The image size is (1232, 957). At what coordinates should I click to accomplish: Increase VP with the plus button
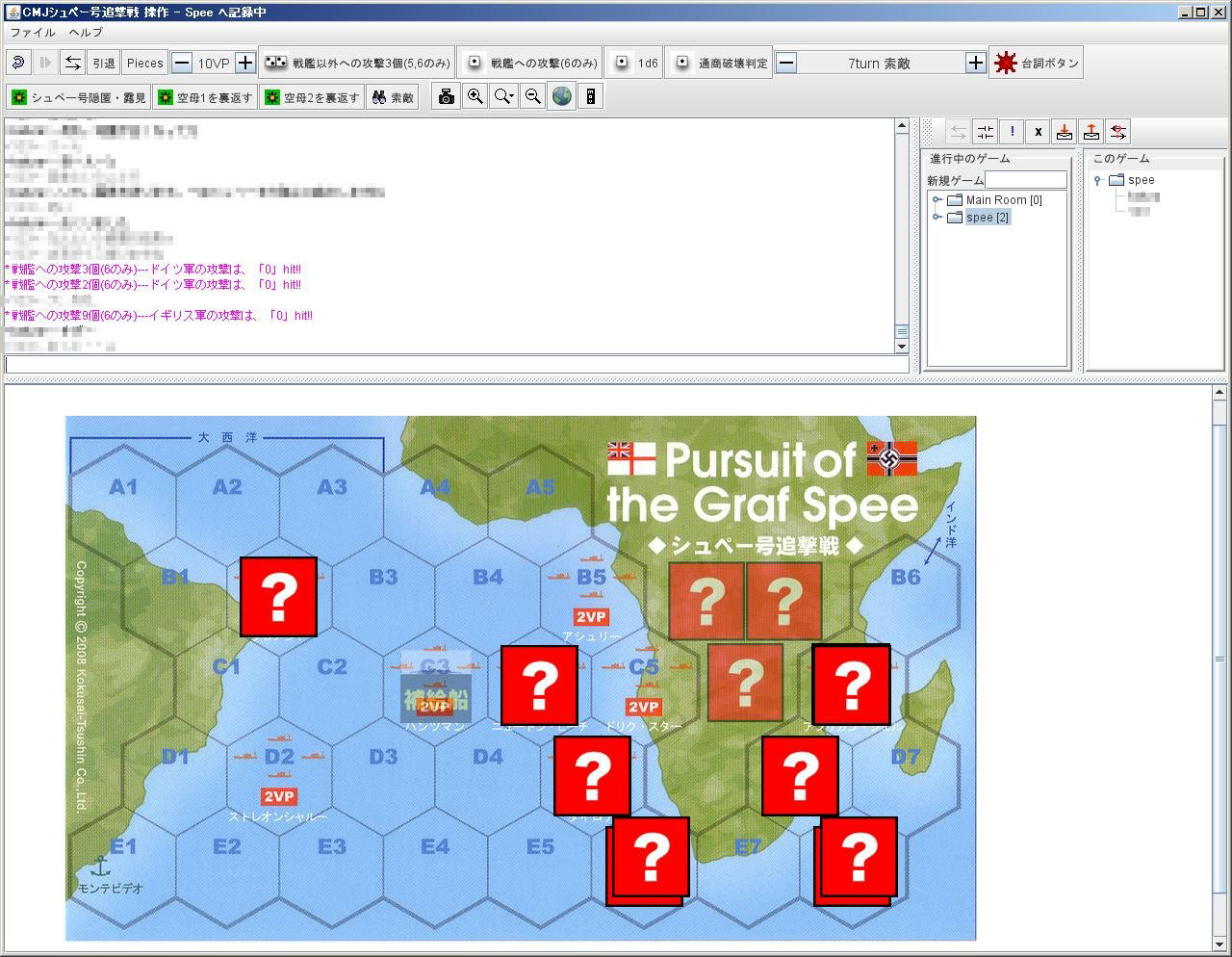(245, 64)
